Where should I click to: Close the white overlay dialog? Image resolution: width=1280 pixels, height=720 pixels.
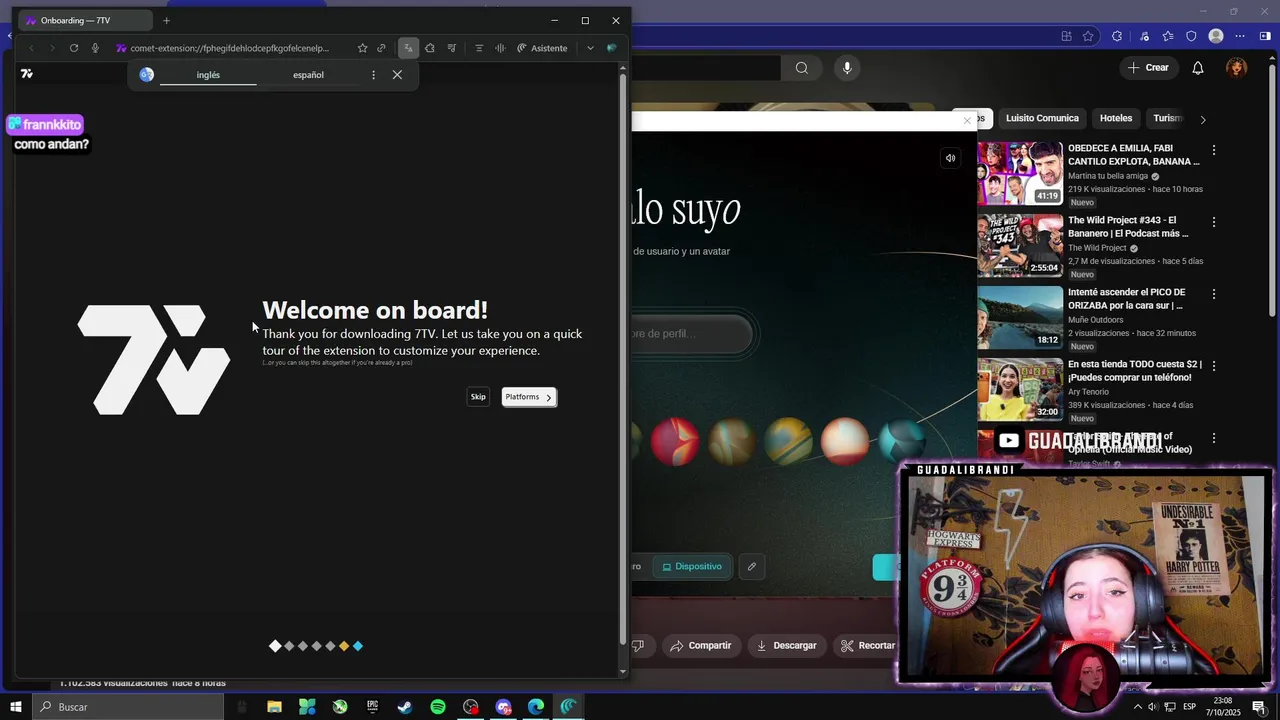[x=967, y=121]
